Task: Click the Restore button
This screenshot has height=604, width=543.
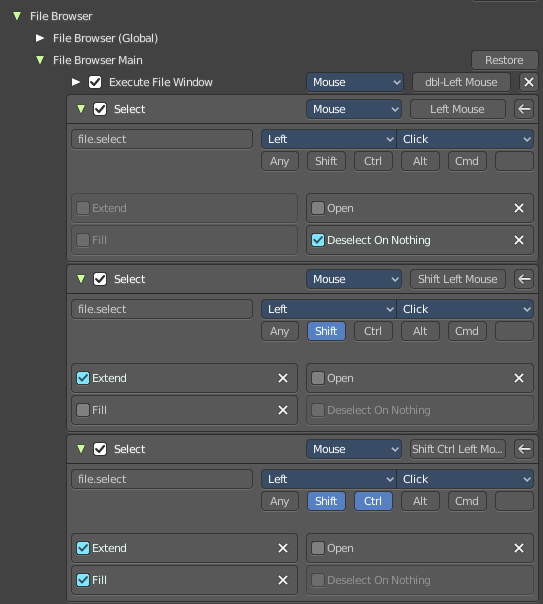Action: click(504, 60)
